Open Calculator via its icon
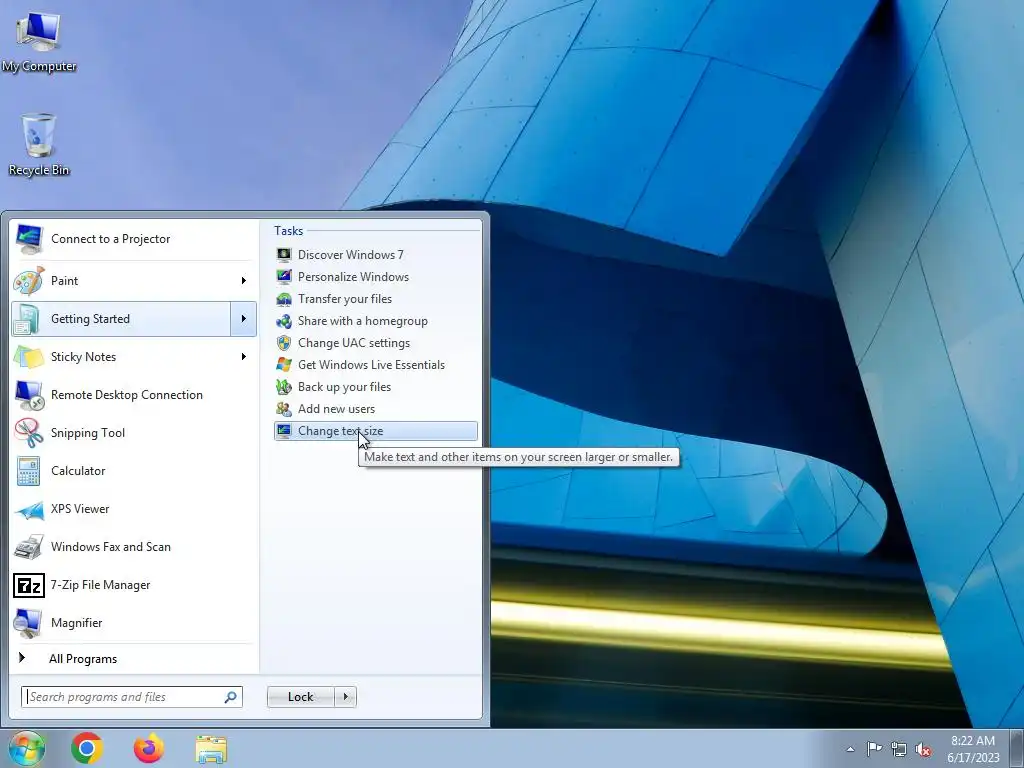The image size is (1024, 768). [29, 471]
